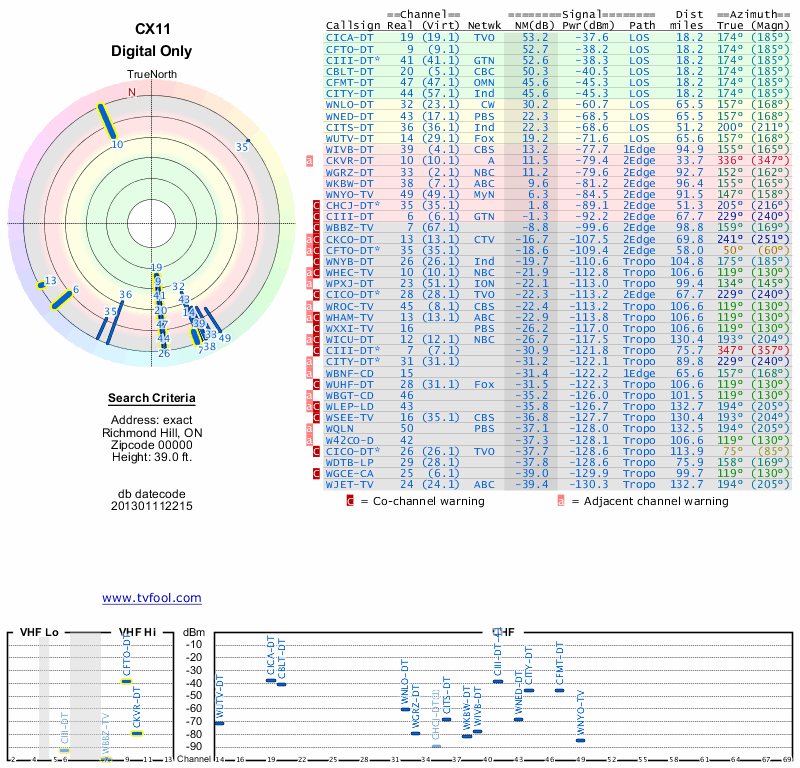Click the WJET-TV callsign in the last row

tap(349, 484)
